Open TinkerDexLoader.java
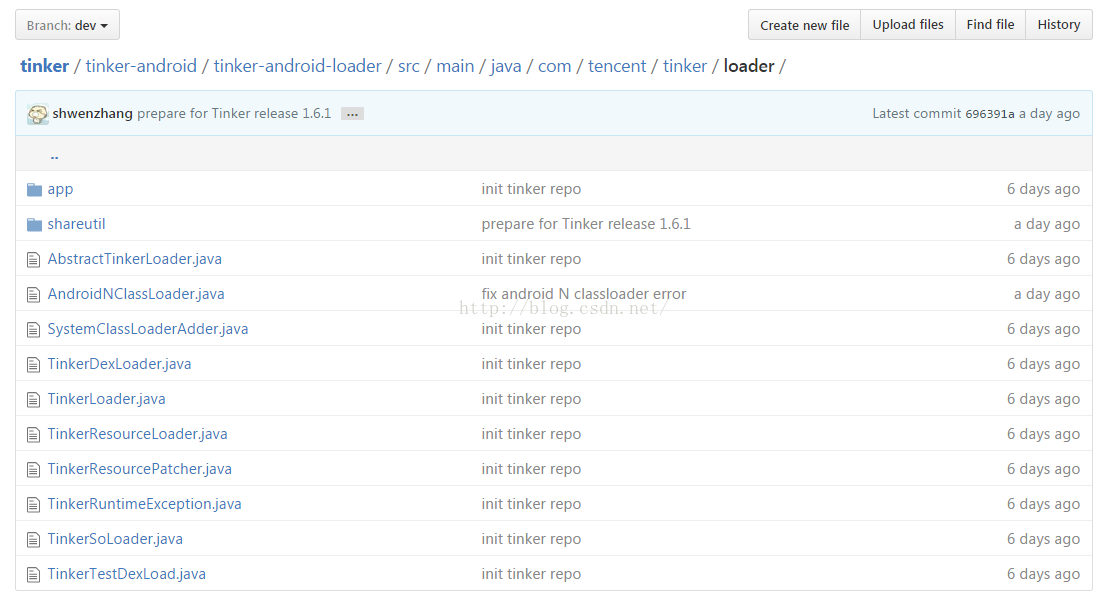Image resolution: width=1111 pixels, height=594 pixels. (x=119, y=364)
